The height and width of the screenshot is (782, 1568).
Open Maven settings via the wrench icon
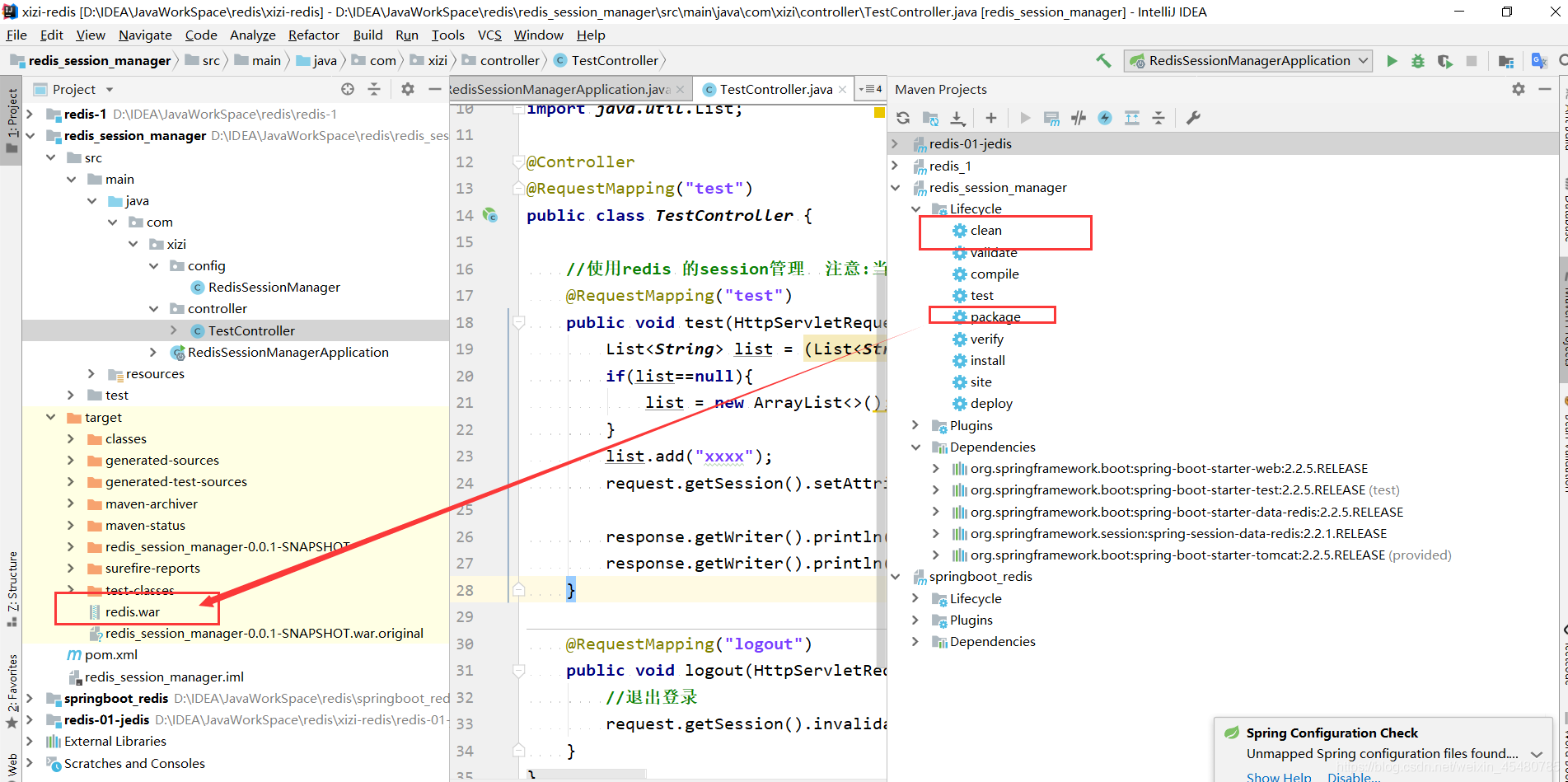pyautogui.click(x=1193, y=118)
